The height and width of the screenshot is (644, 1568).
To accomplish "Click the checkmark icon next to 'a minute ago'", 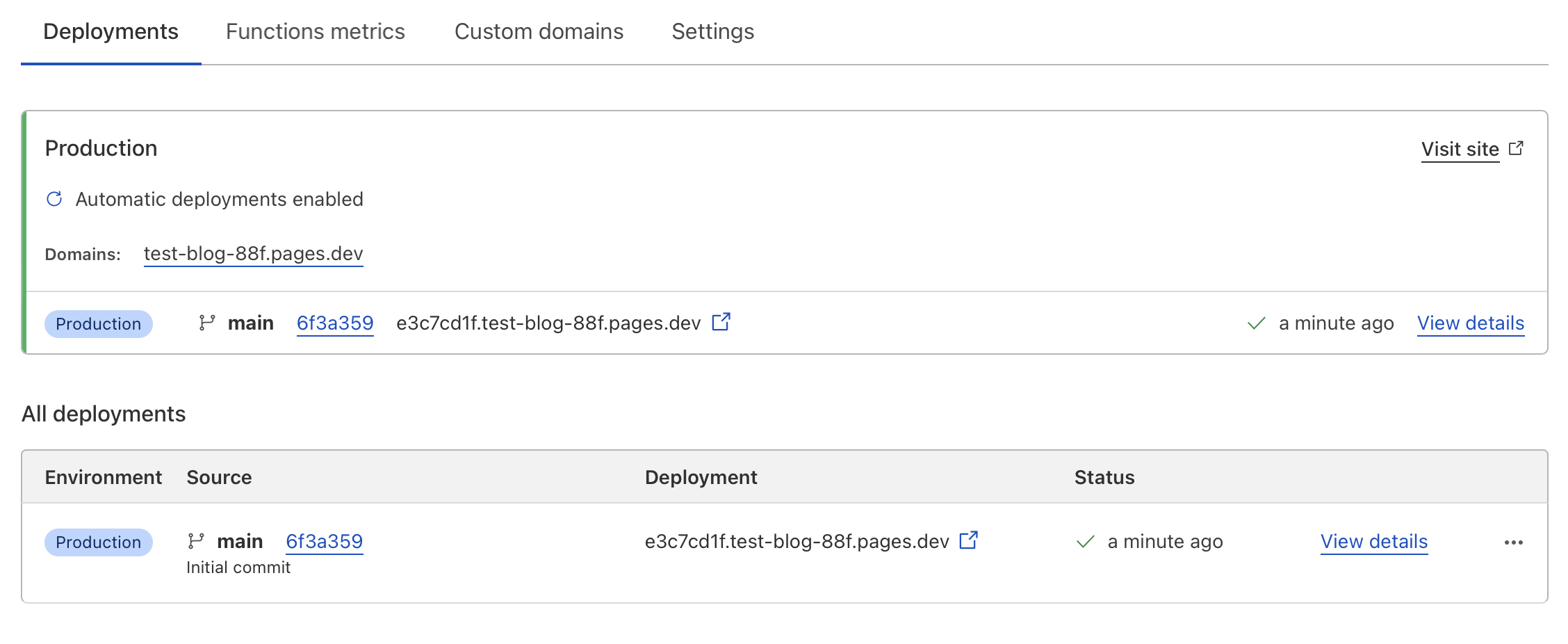I will click(1255, 323).
